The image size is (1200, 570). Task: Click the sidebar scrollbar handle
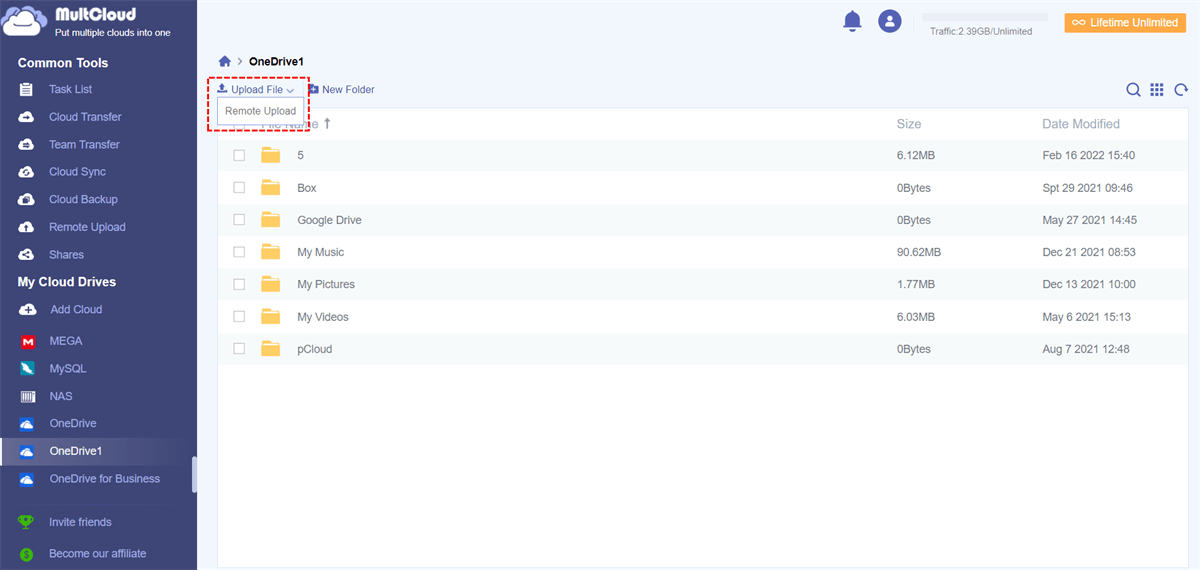point(194,475)
